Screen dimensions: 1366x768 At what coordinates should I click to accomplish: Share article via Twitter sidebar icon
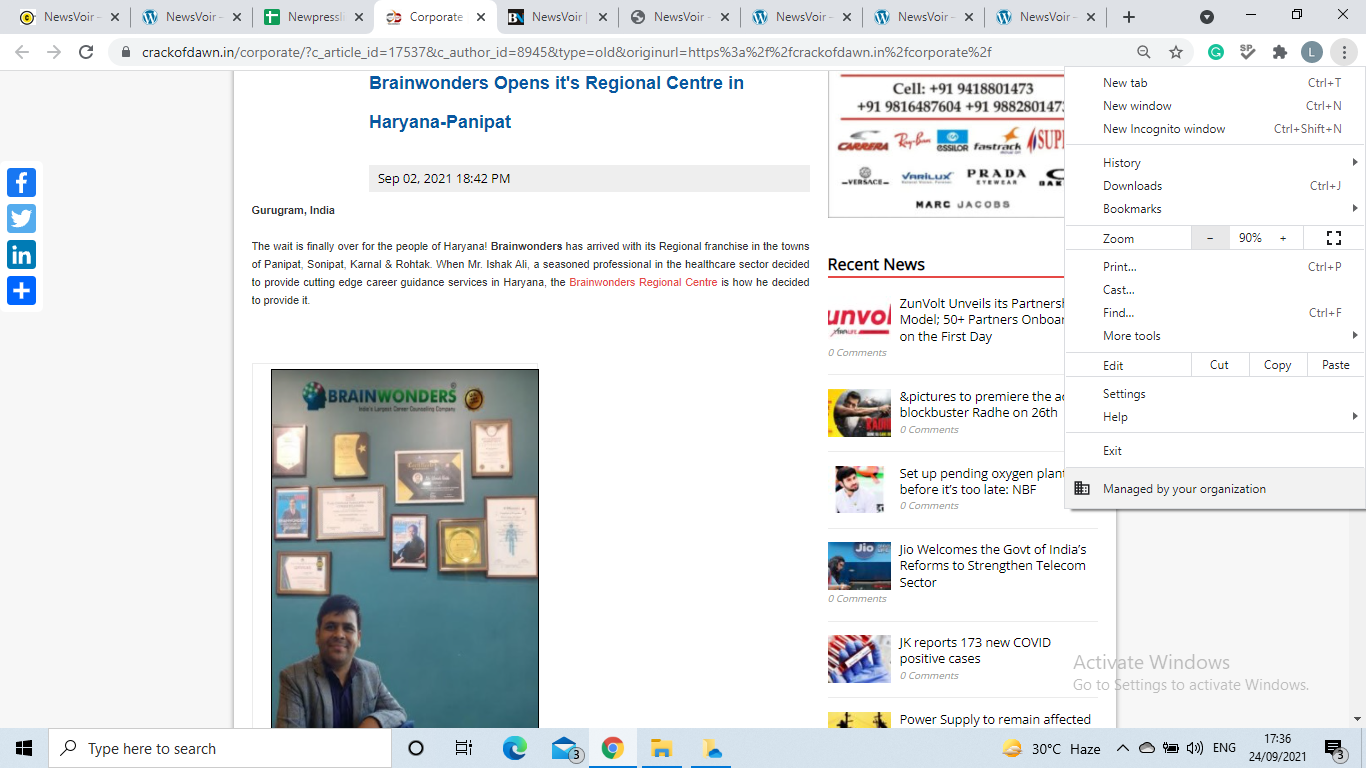click(x=21, y=218)
